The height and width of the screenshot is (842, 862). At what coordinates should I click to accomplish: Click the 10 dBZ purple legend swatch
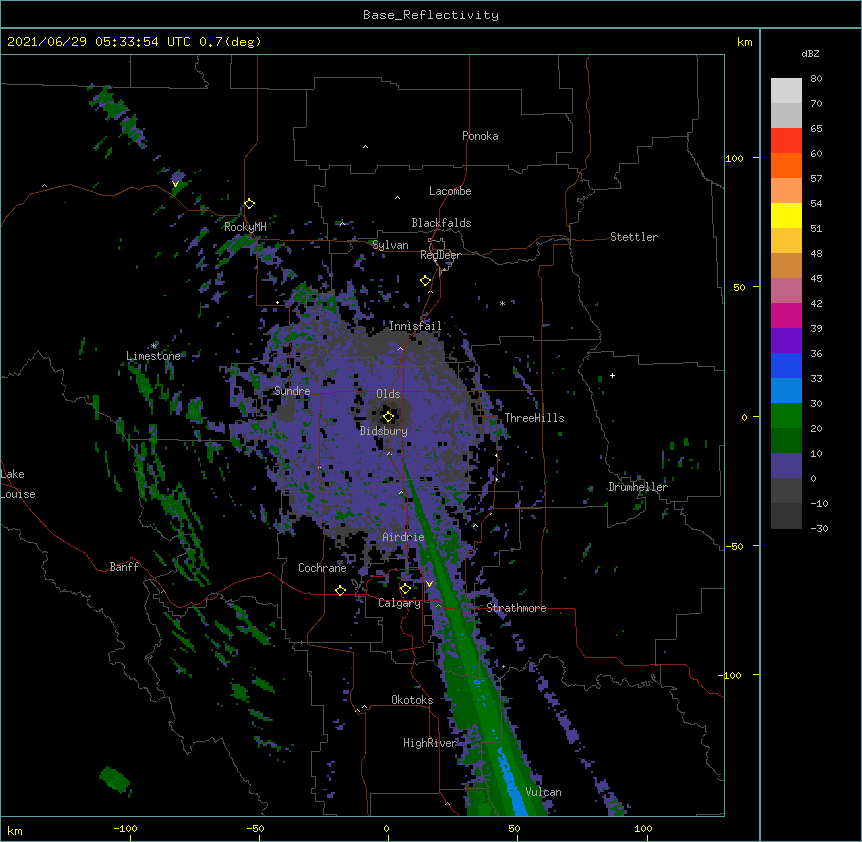(x=786, y=466)
